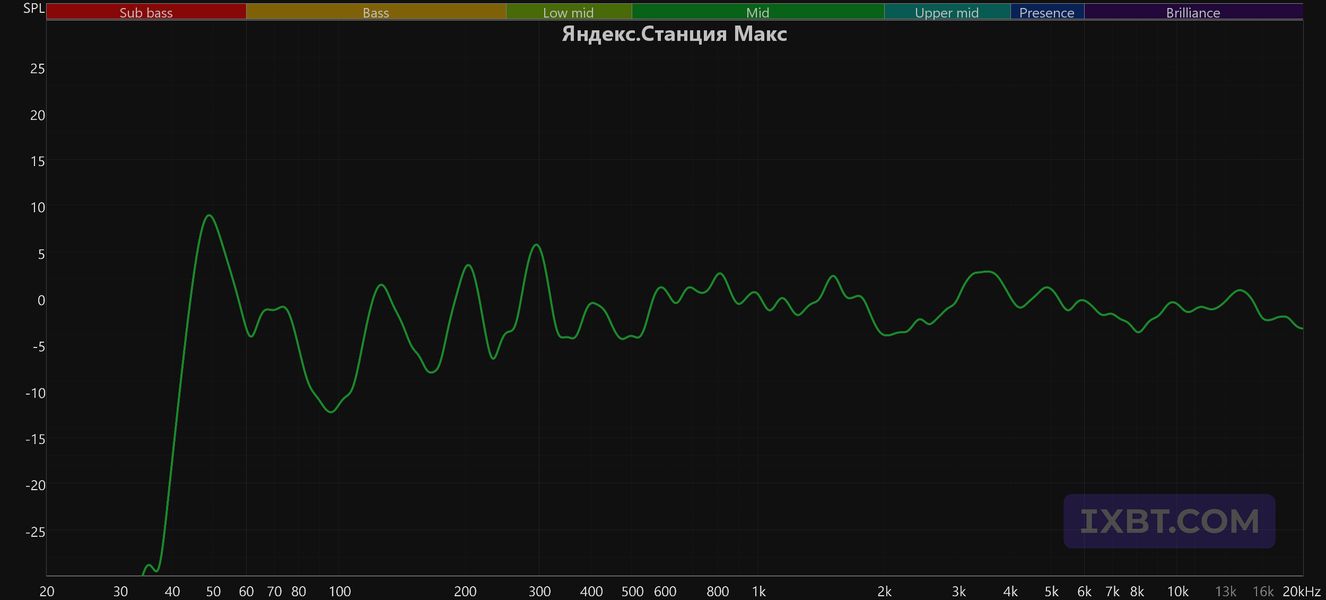Click the 15 value on SPL axis
Viewport: 1326px width, 600px height.
coord(38,161)
